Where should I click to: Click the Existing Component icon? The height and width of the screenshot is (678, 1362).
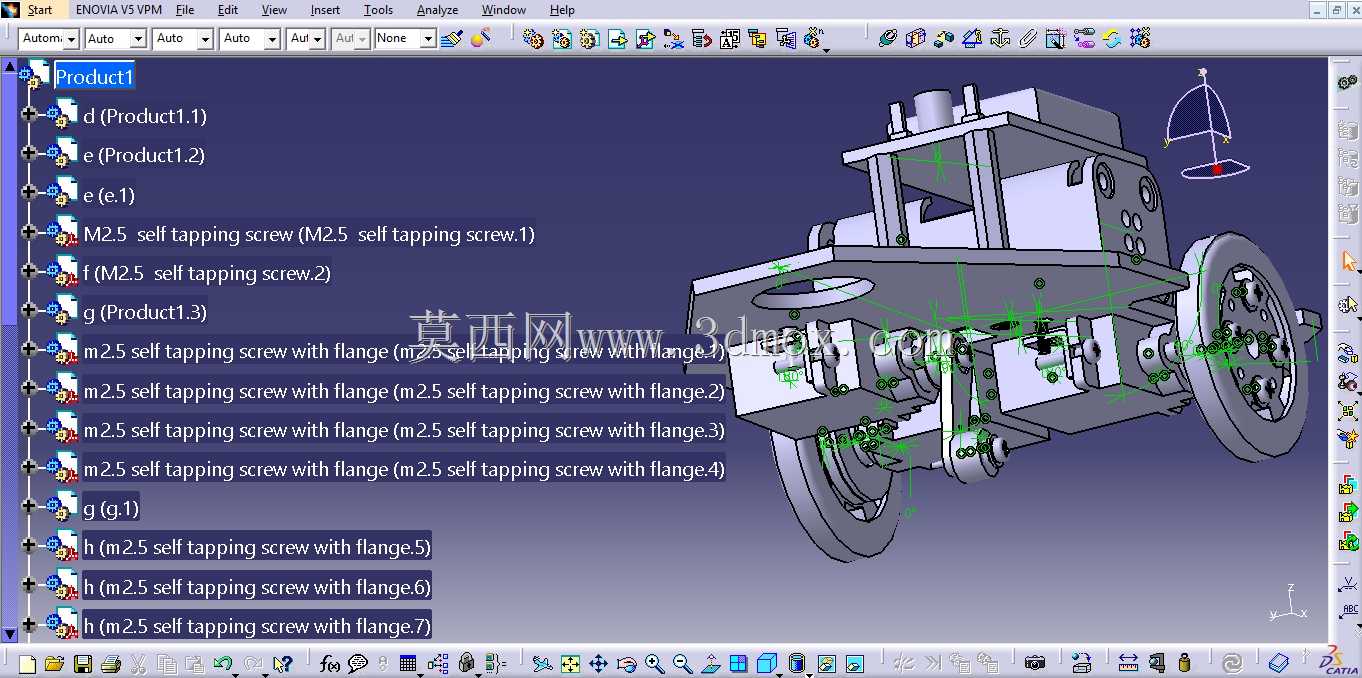[617, 39]
